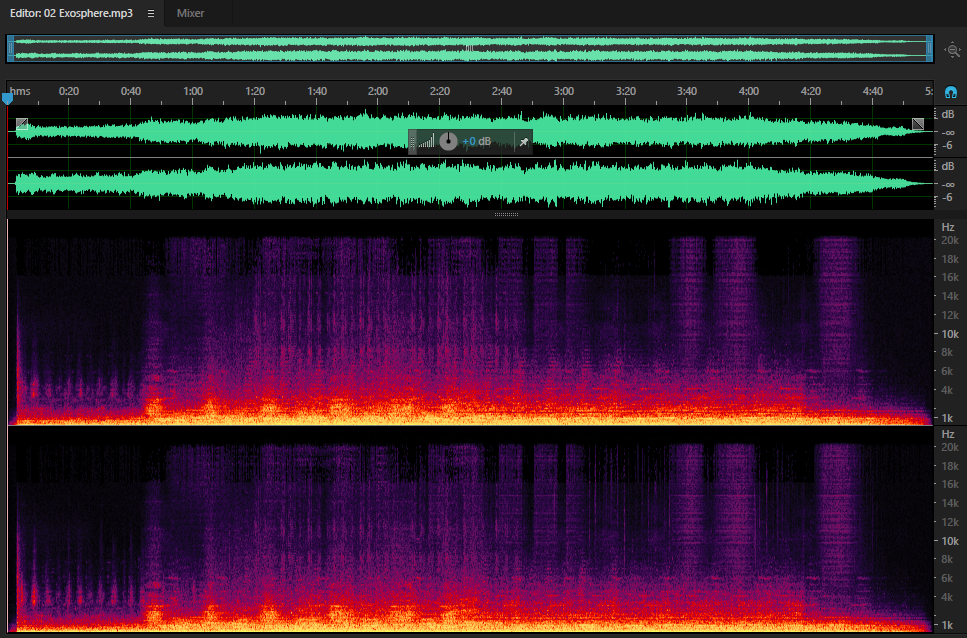
Task: Open the Editor panel hamburger menu
Action: pyautogui.click(x=150, y=14)
